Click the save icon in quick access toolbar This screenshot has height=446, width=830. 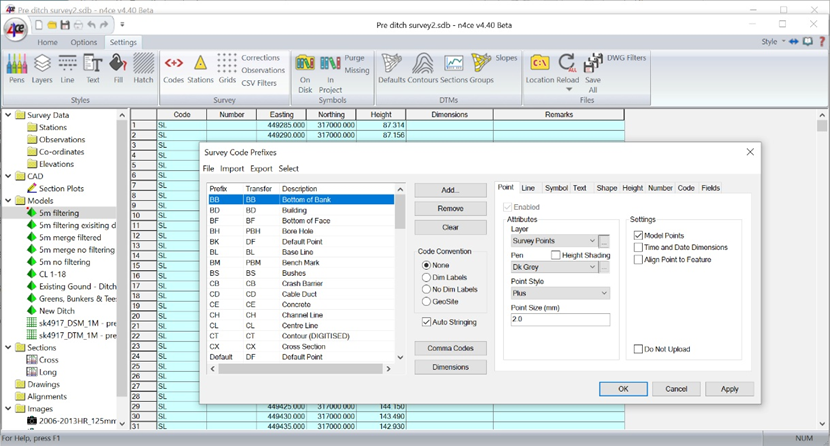[65, 25]
